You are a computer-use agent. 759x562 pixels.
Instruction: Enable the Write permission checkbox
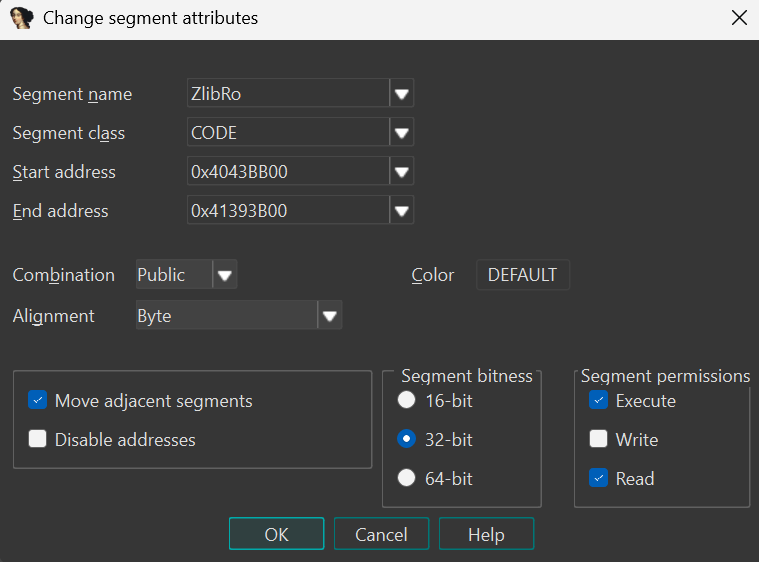pos(598,439)
